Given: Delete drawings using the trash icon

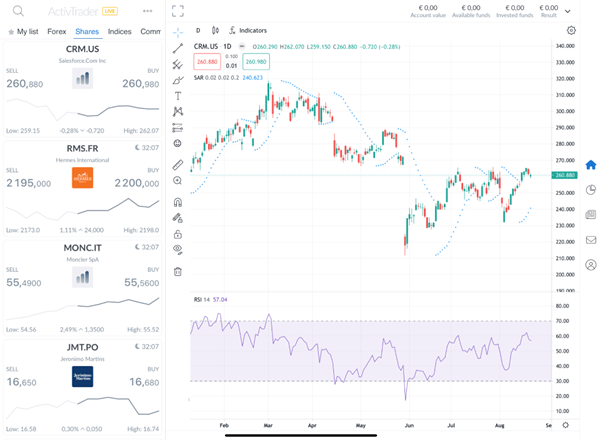Looking at the screenshot, I should coord(178,271).
